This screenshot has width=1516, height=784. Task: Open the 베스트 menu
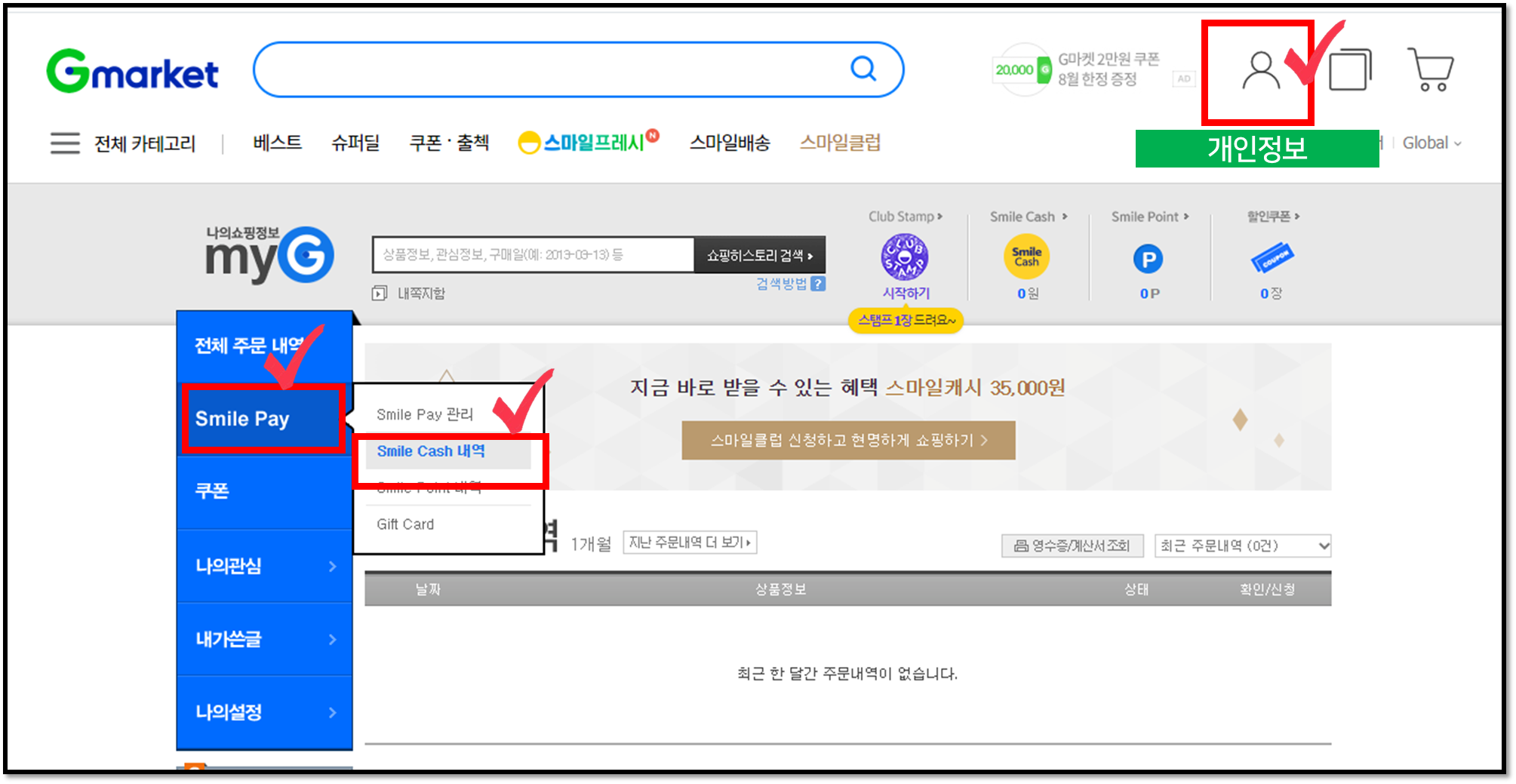(x=277, y=143)
